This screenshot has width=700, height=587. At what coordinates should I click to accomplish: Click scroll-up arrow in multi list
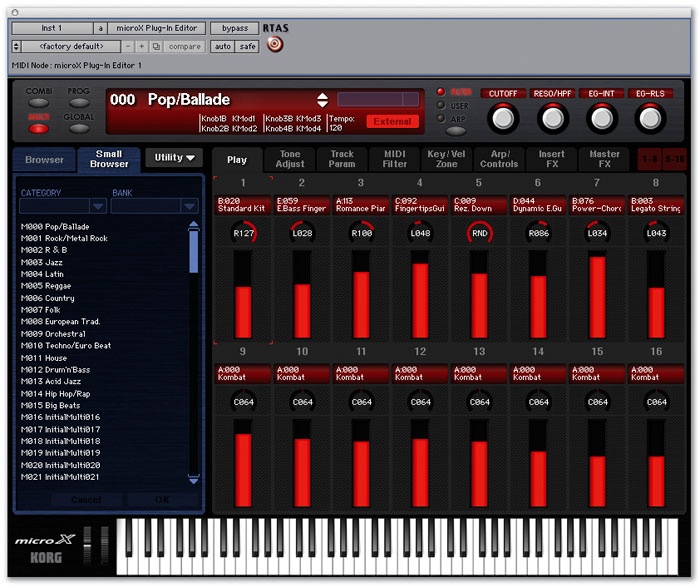pos(193,225)
